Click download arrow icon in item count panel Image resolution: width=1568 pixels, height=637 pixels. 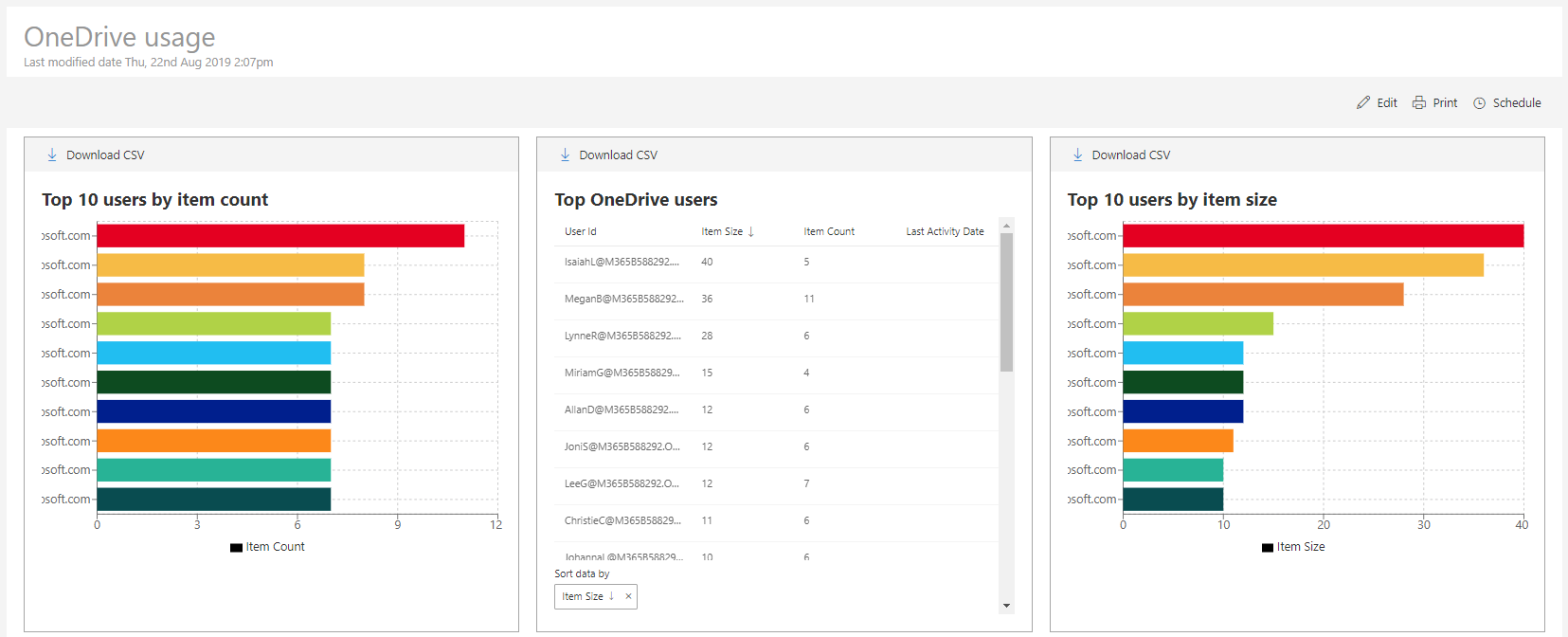pos(52,155)
